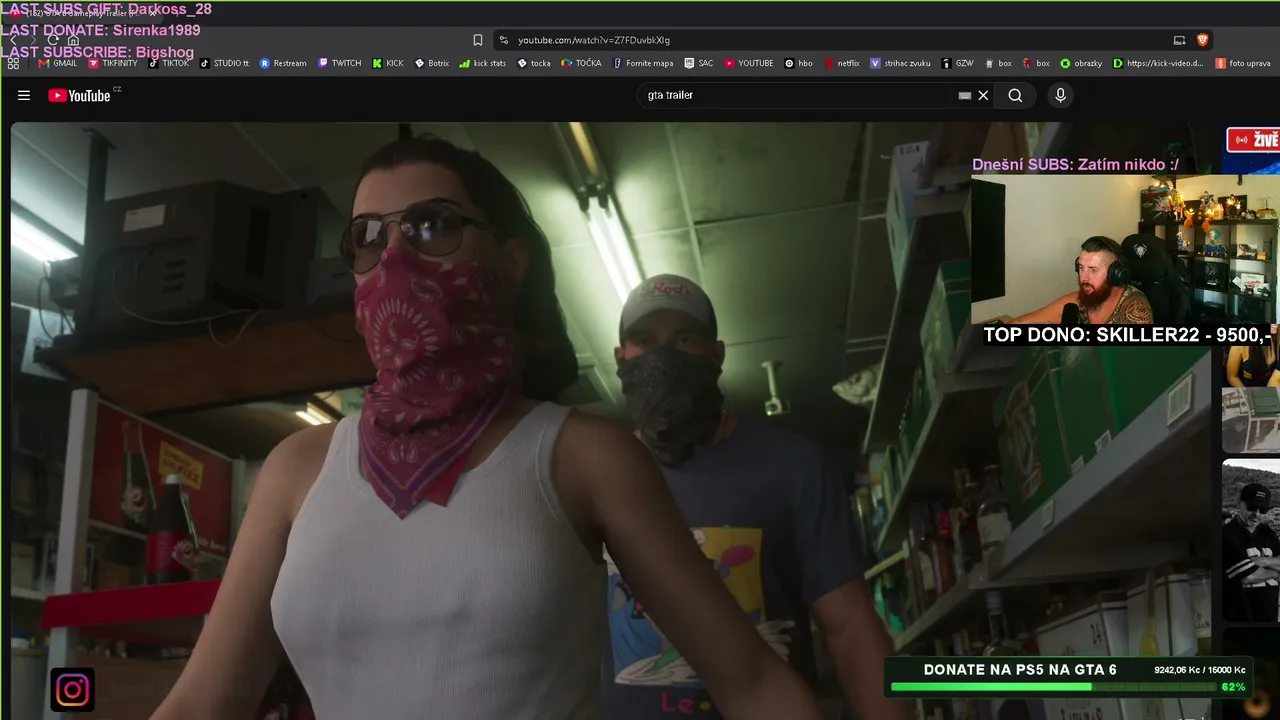This screenshot has width=1280, height=720.
Task: Click the Instagram logo on the video
Action: 72,690
